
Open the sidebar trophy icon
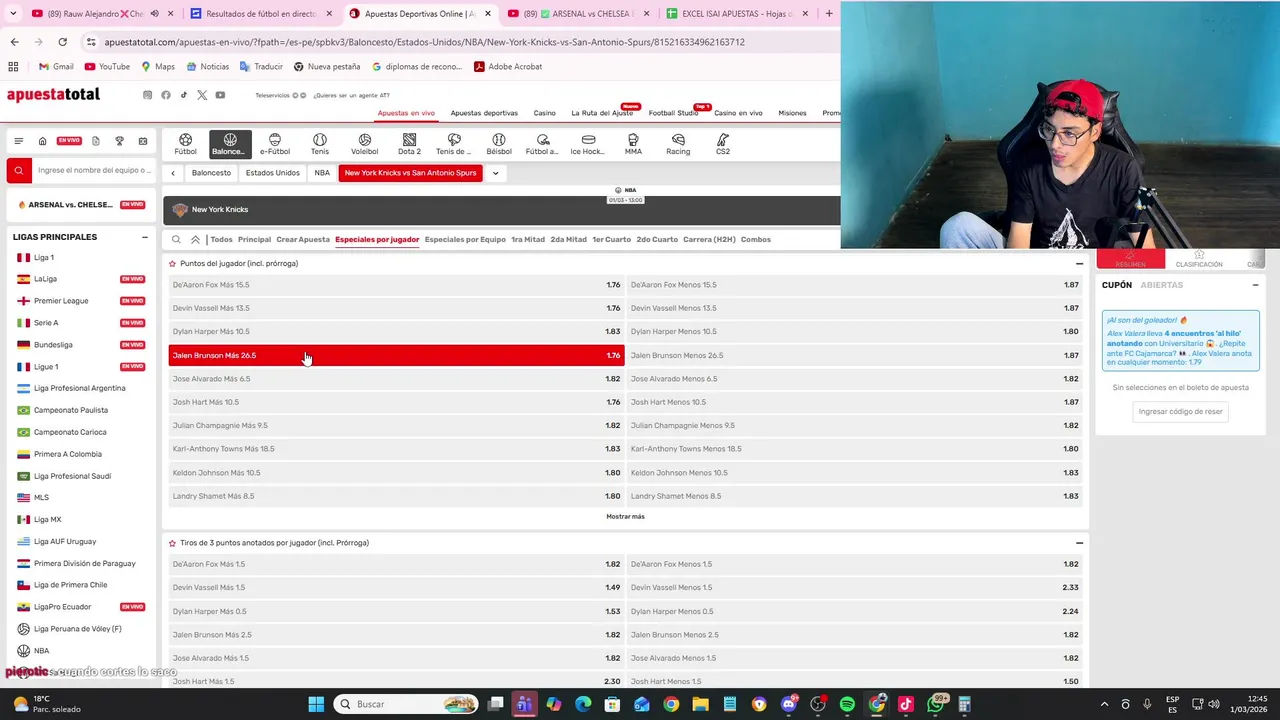click(x=119, y=141)
